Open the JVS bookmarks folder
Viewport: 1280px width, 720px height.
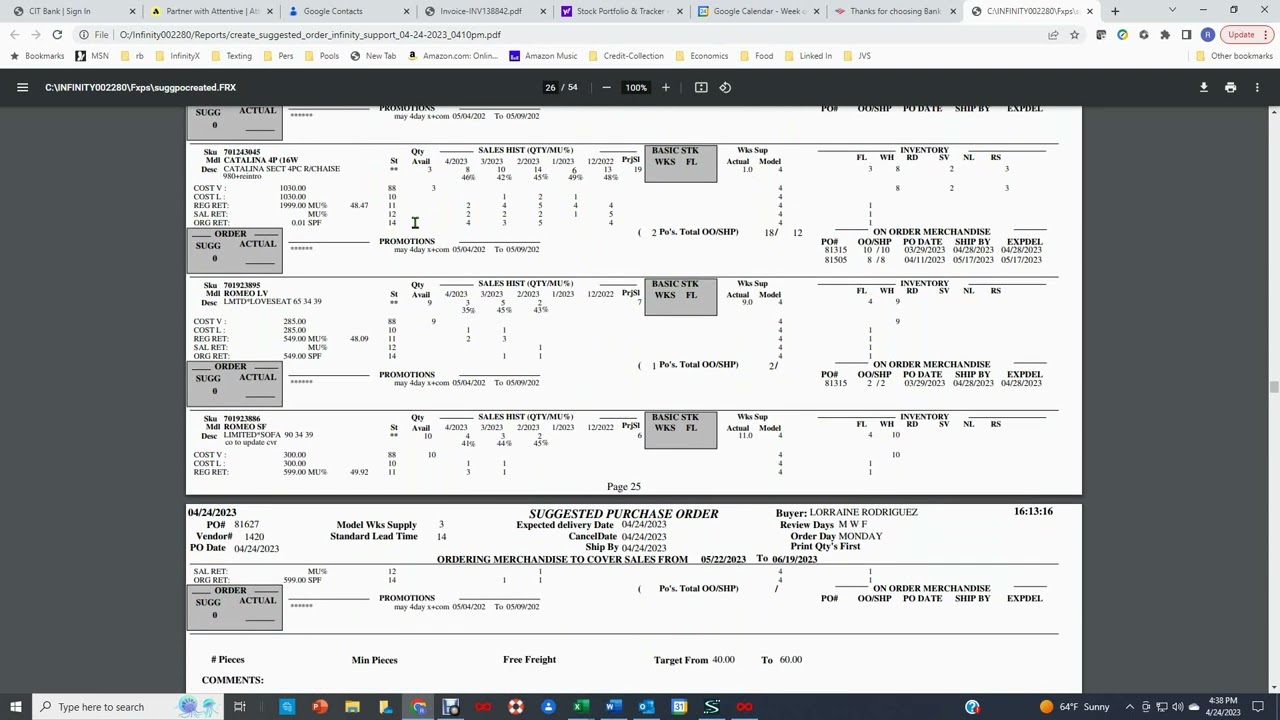pyautogui.click(x=857, y=56)
